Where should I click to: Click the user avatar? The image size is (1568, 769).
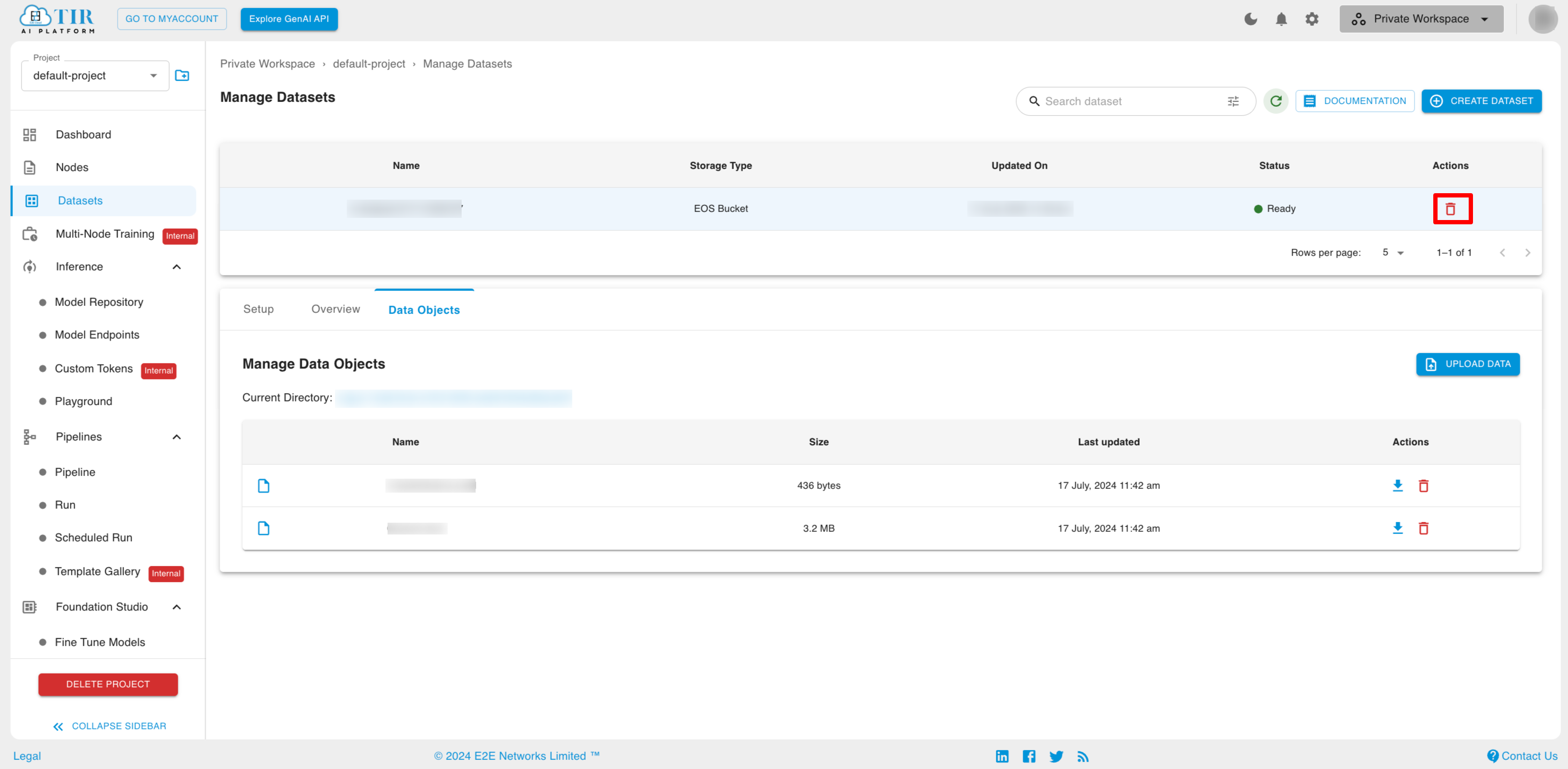(x=1543, y=19)
